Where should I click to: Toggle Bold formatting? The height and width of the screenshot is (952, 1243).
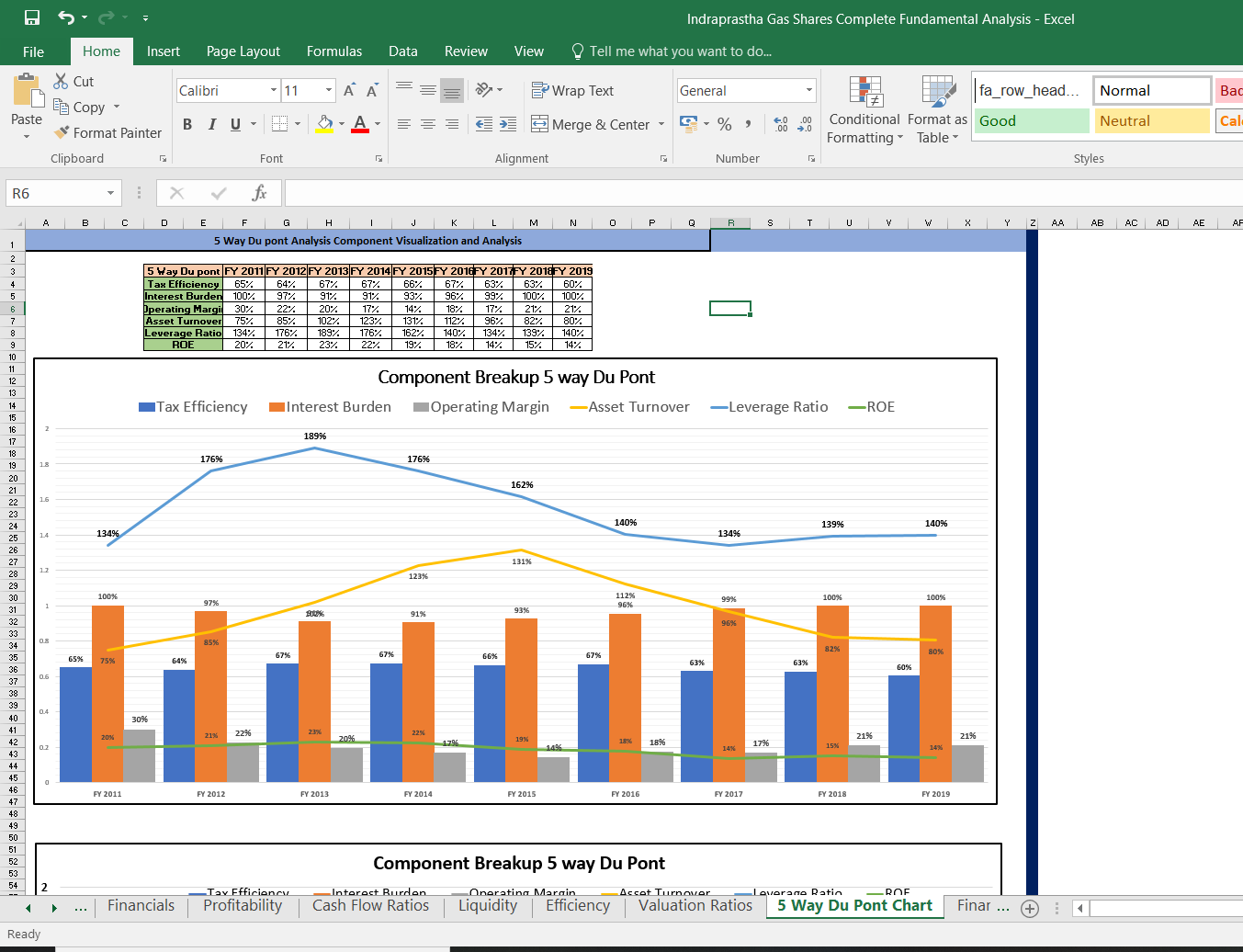pyautogui.click(x=187, y=124)
